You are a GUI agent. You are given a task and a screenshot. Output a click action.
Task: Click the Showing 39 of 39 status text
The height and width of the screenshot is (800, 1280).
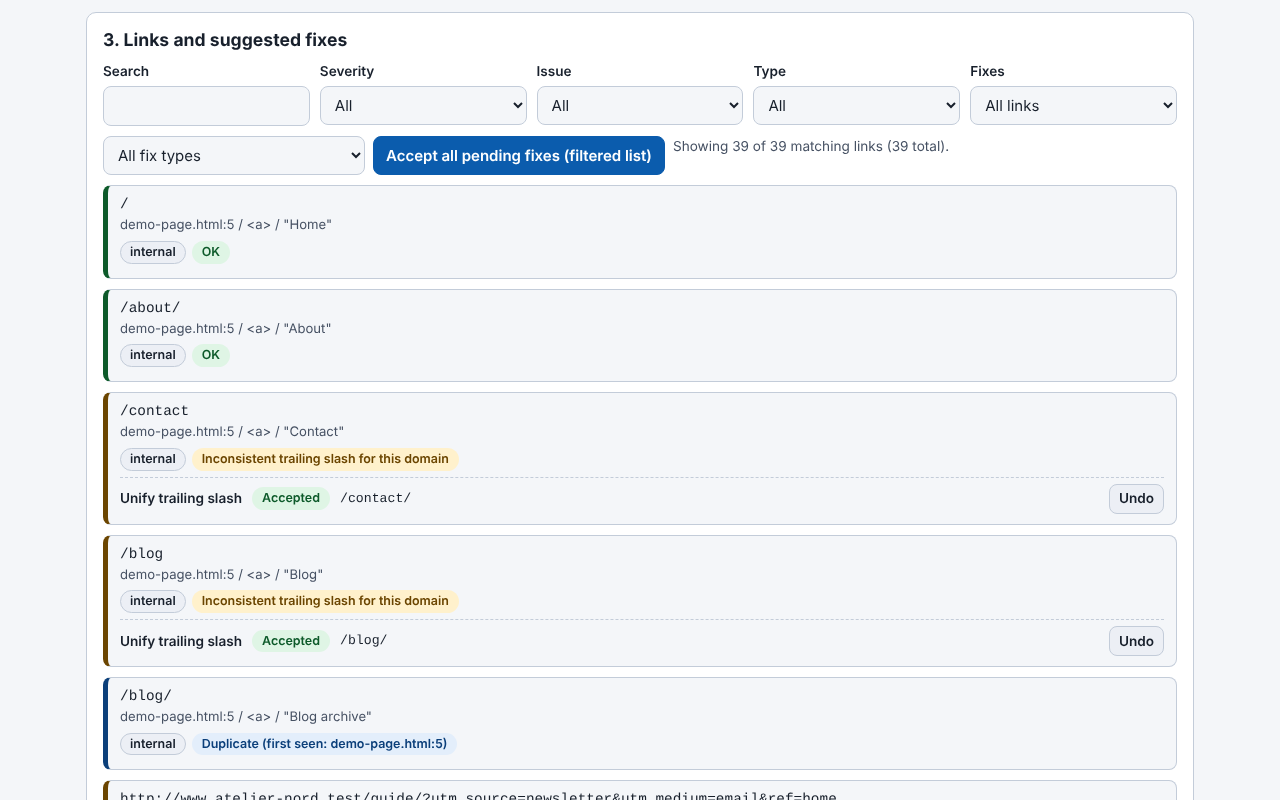pos(811,146)
